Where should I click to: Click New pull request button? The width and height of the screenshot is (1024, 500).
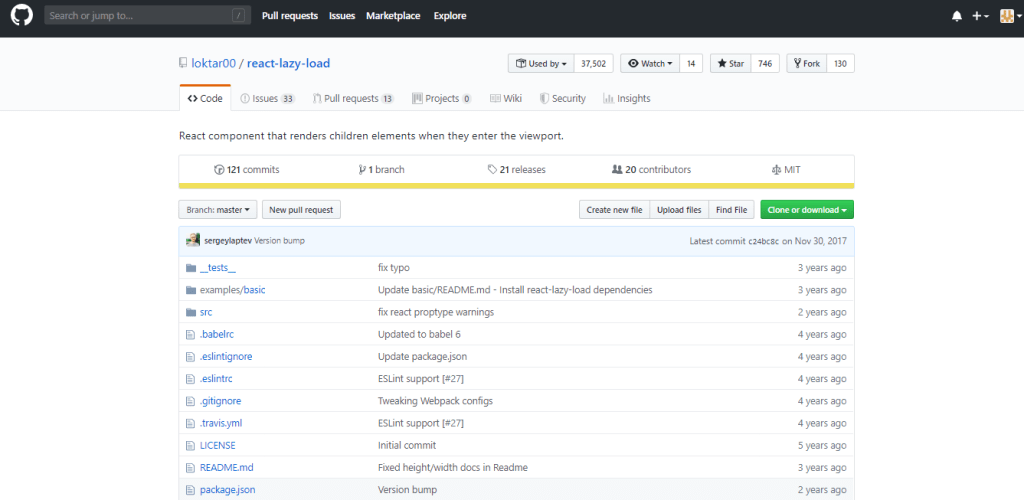click(301, 210)
